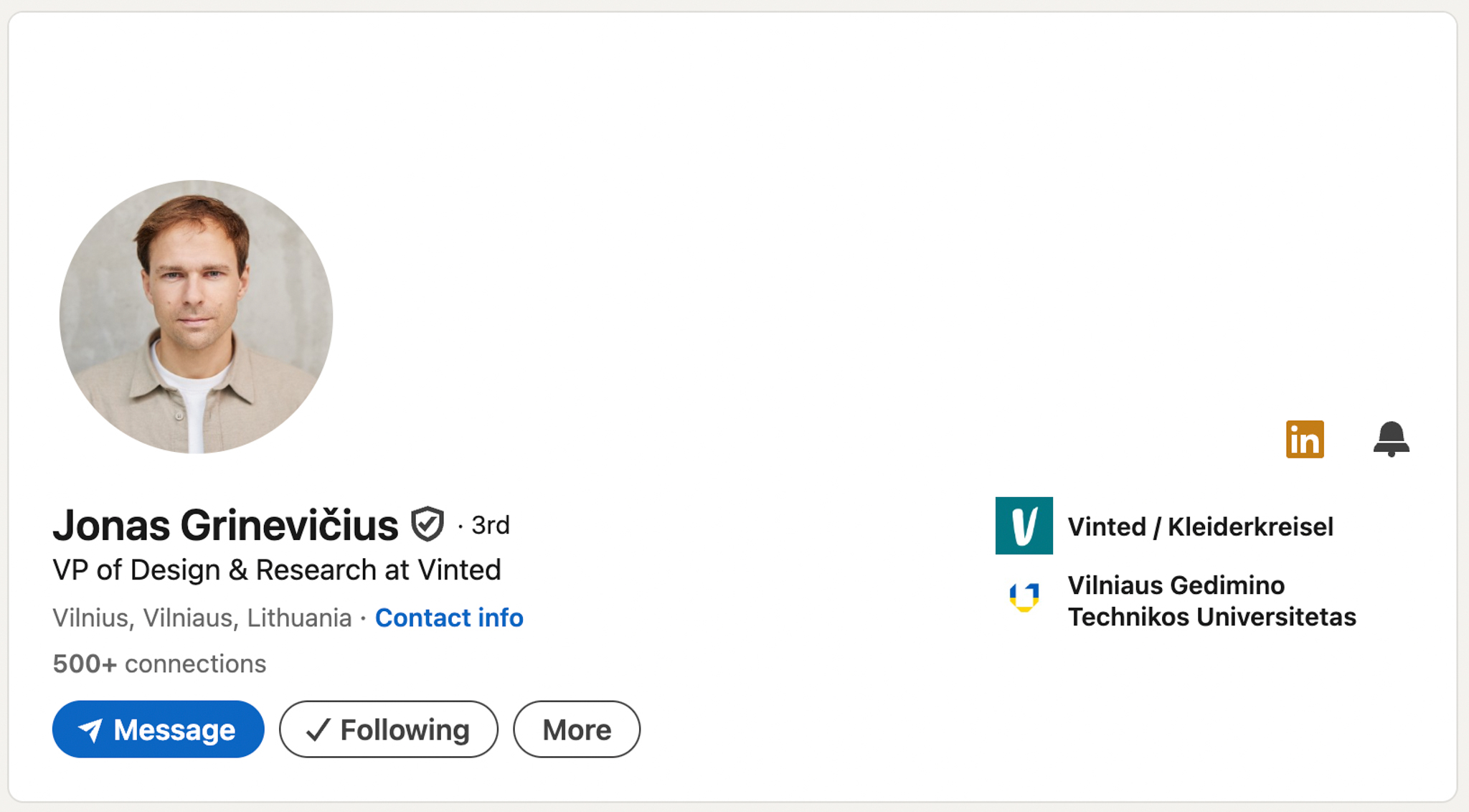View the 500+ connections list

(159, 664)
